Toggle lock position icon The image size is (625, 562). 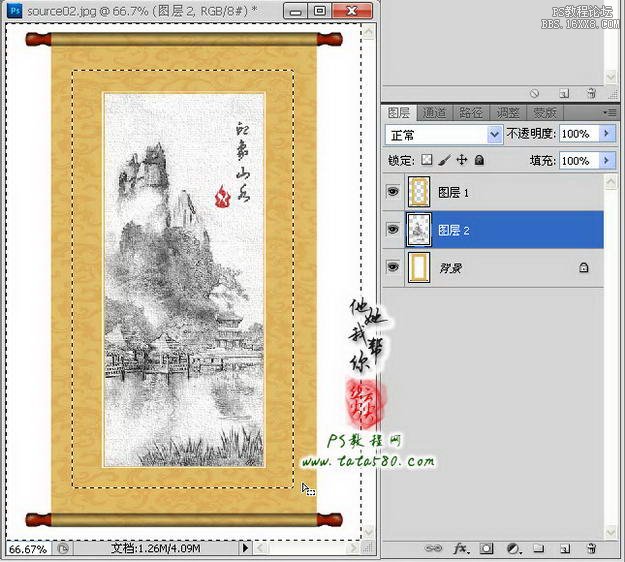pyautogui.click(x=462, y=160)
